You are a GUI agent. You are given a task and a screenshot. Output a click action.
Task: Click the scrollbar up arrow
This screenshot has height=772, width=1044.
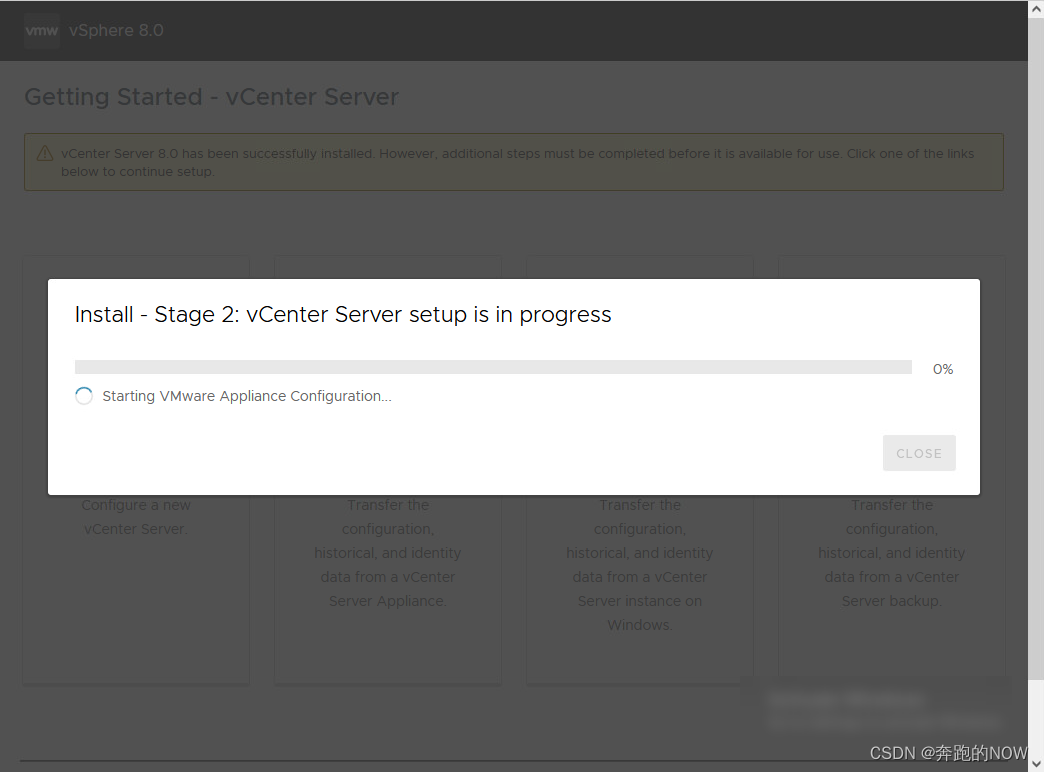point(1036,7)
